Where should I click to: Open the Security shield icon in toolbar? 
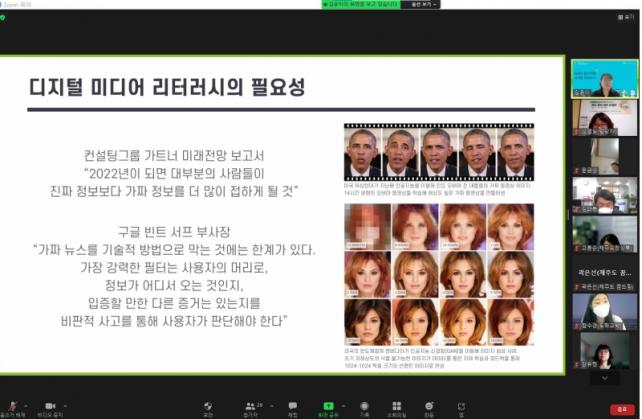[208, 404]
